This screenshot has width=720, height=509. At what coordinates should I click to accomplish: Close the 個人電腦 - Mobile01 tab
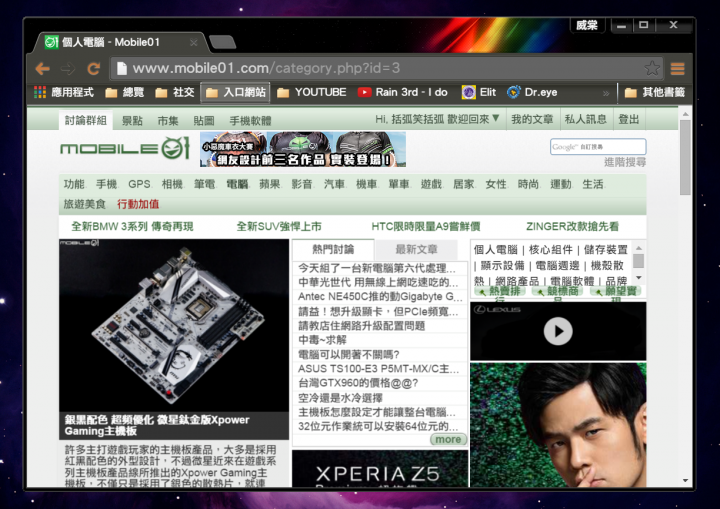[194, 43]
